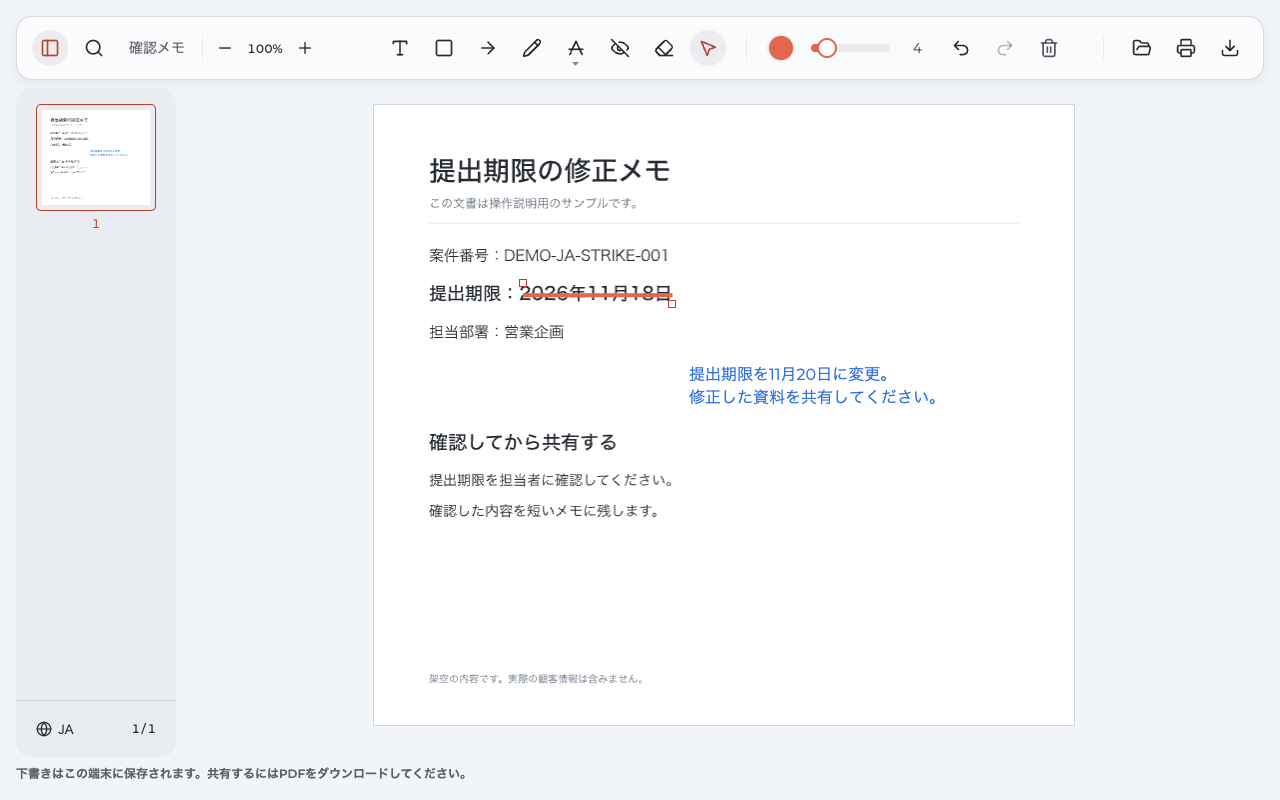Select the Rectangle shape tool
1280x800 pixels.
444,48
